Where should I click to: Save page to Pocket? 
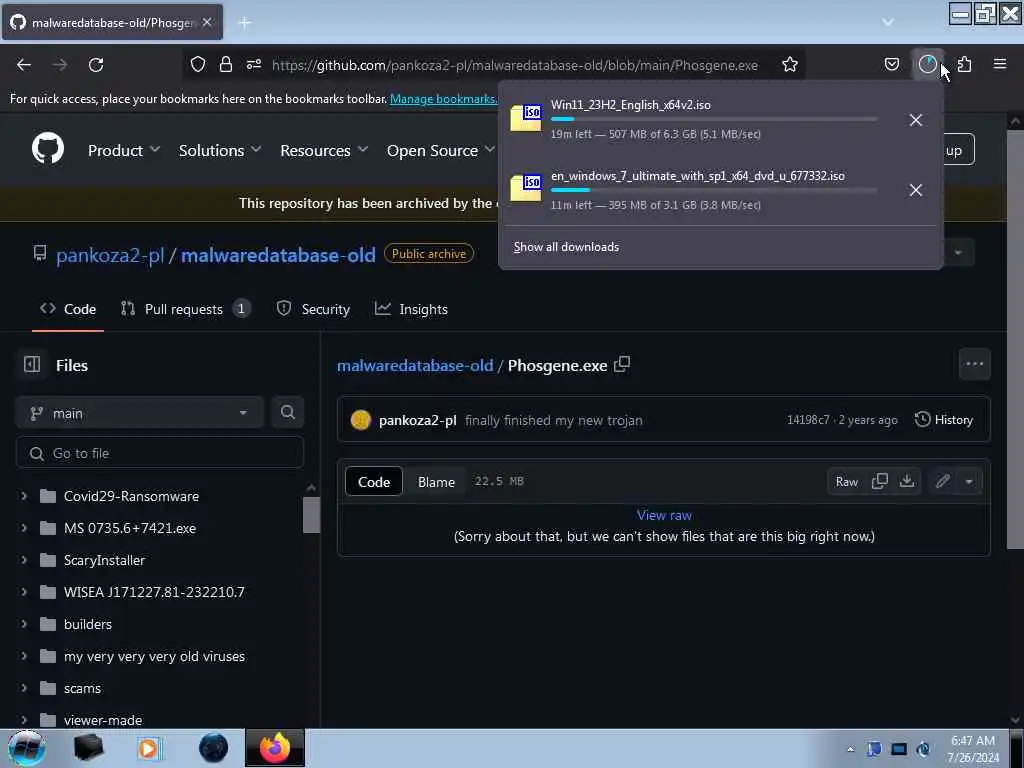point(891,64)
